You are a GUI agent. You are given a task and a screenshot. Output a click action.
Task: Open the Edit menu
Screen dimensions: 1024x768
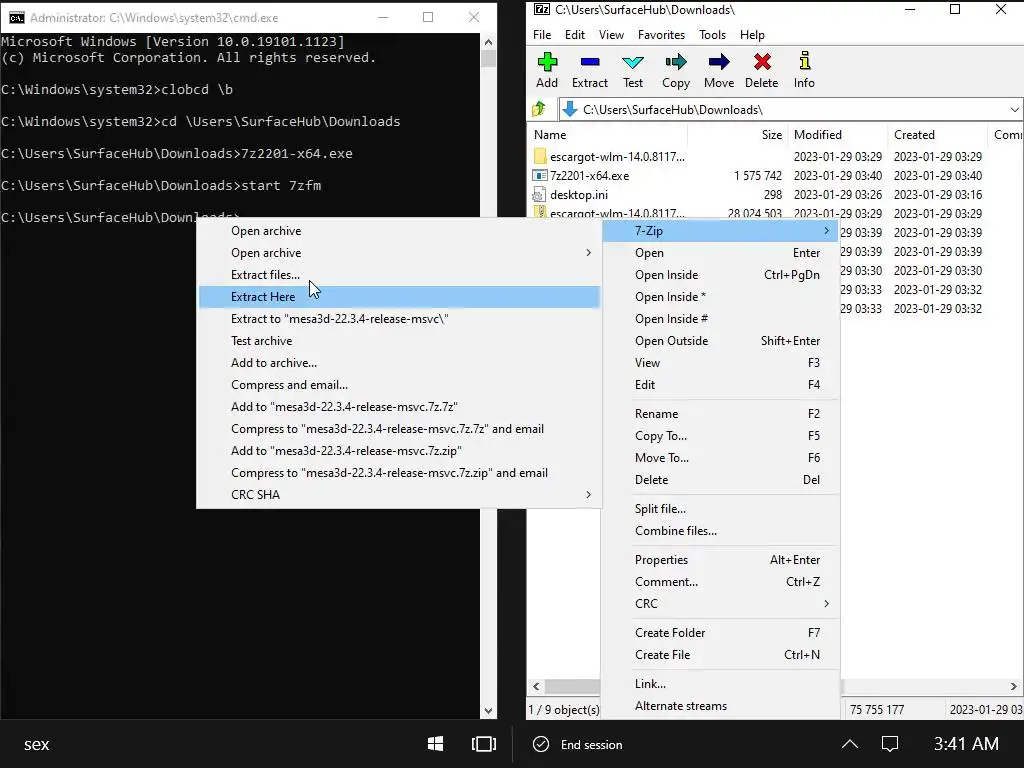pos(575,35)
